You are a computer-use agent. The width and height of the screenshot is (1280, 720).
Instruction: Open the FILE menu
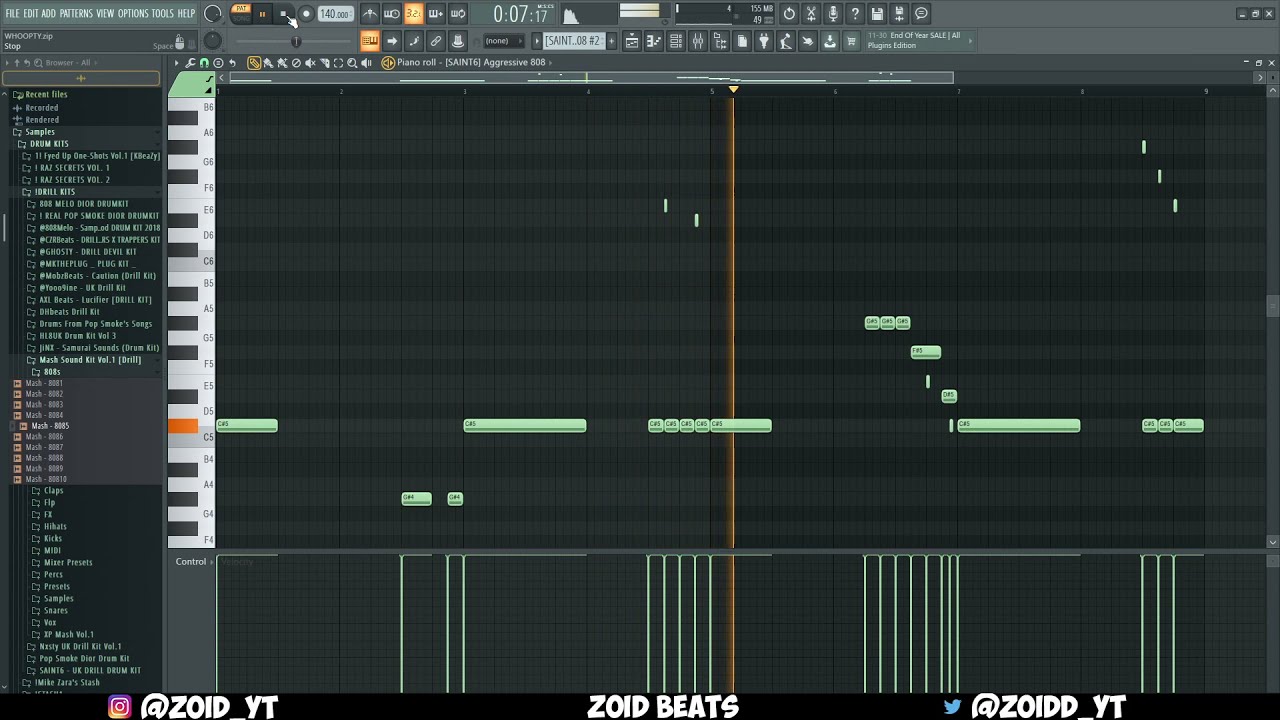[x=12, y=14]
